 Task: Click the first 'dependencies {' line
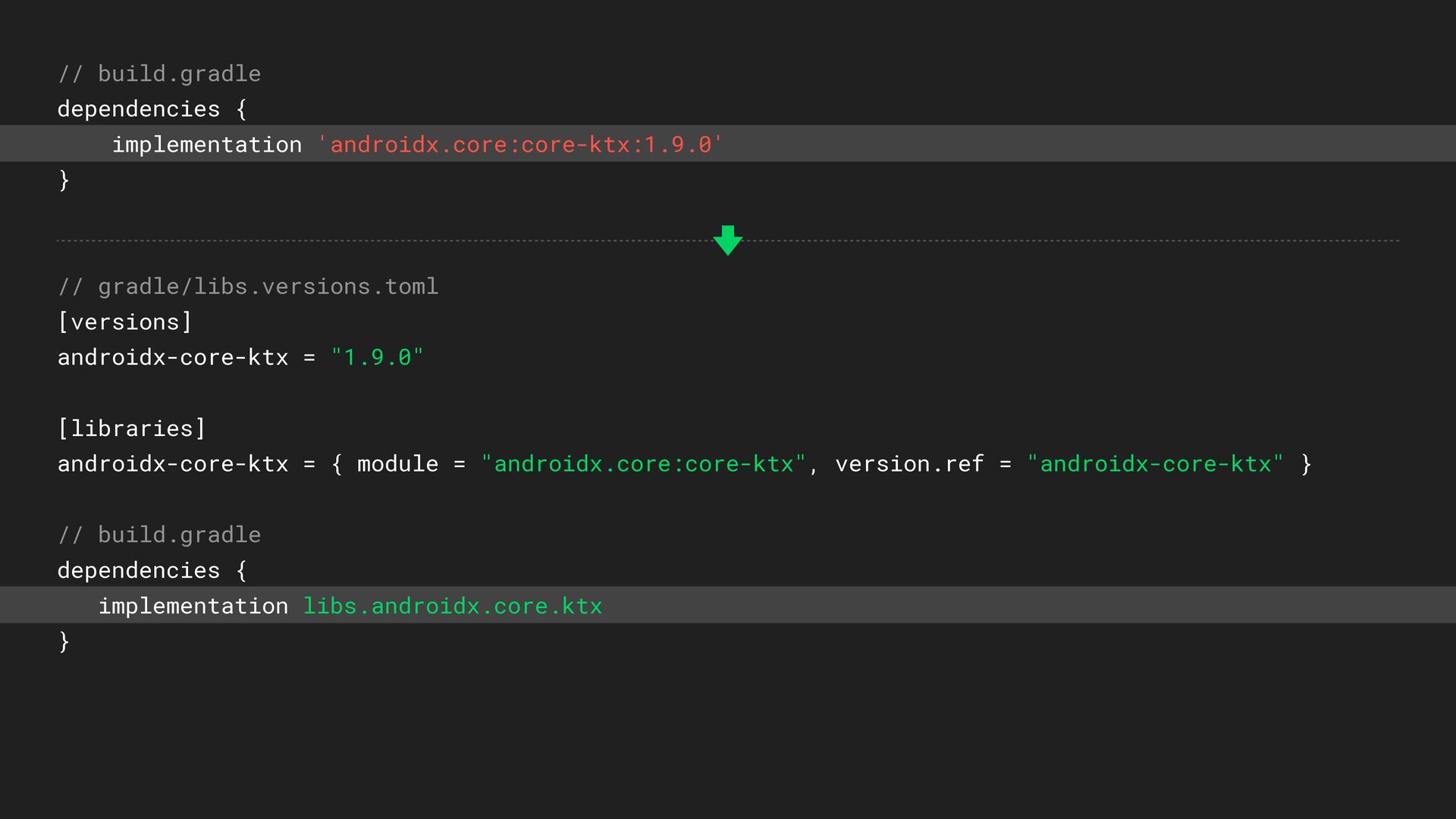[152, 109]
